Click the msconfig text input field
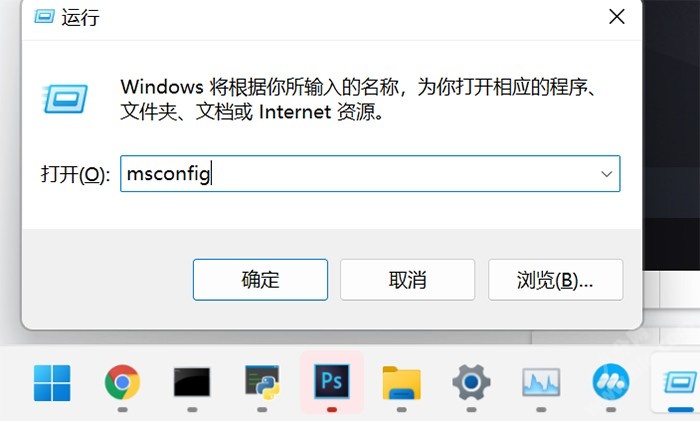The image size is (700, 421). (x=370, y=174)
